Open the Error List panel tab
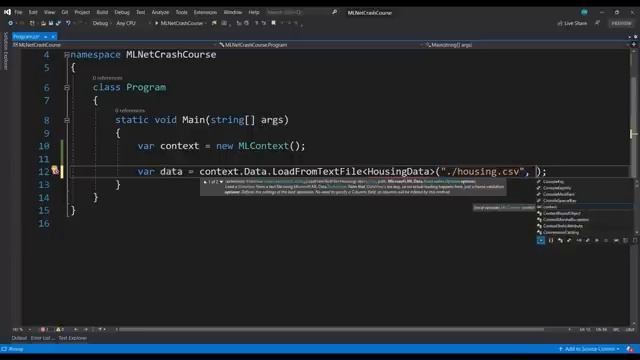 tap(42, 338)
